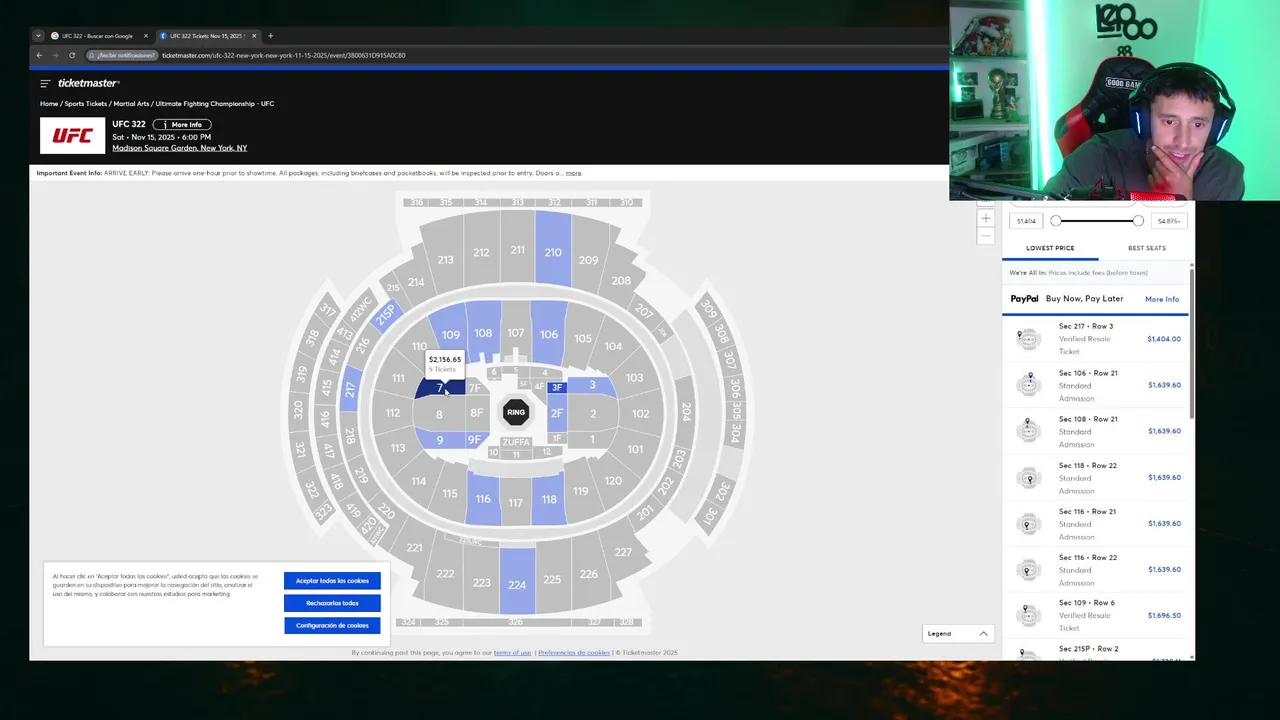Click the browser address bar URL
This screenshot has height=720, width=1280.
click(x=283, y=55)
